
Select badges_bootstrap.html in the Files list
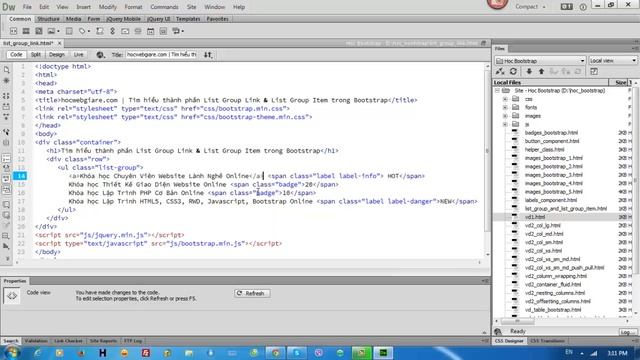(x=551, y=133)
